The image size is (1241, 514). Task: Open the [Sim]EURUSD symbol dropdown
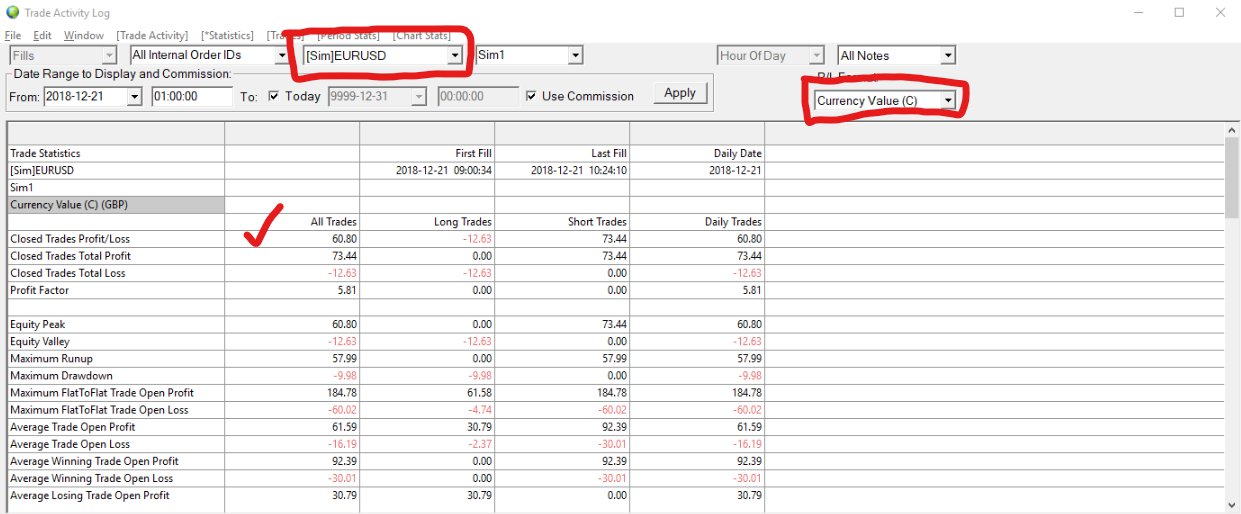coord(455,56)
